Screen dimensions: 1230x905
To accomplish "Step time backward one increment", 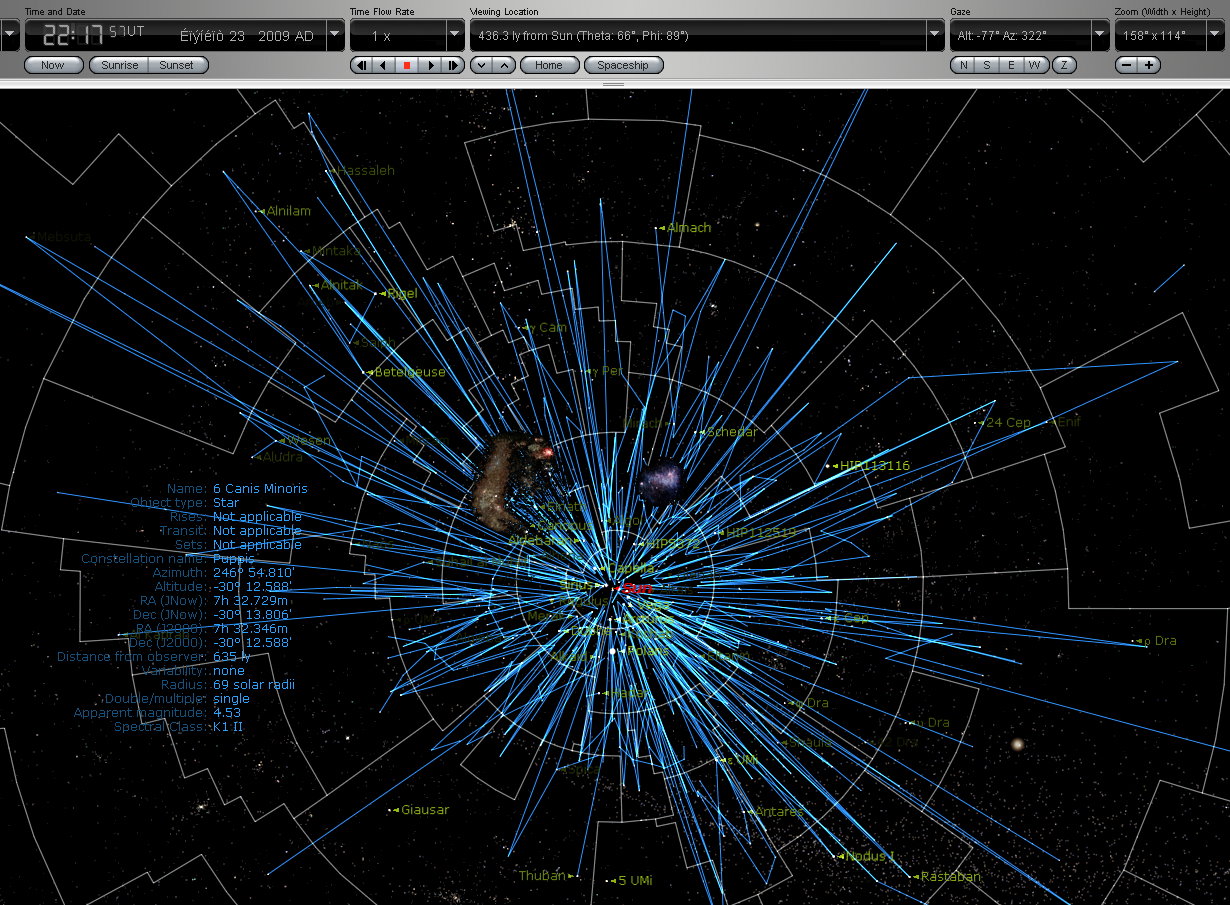I will tap(360, 65).
